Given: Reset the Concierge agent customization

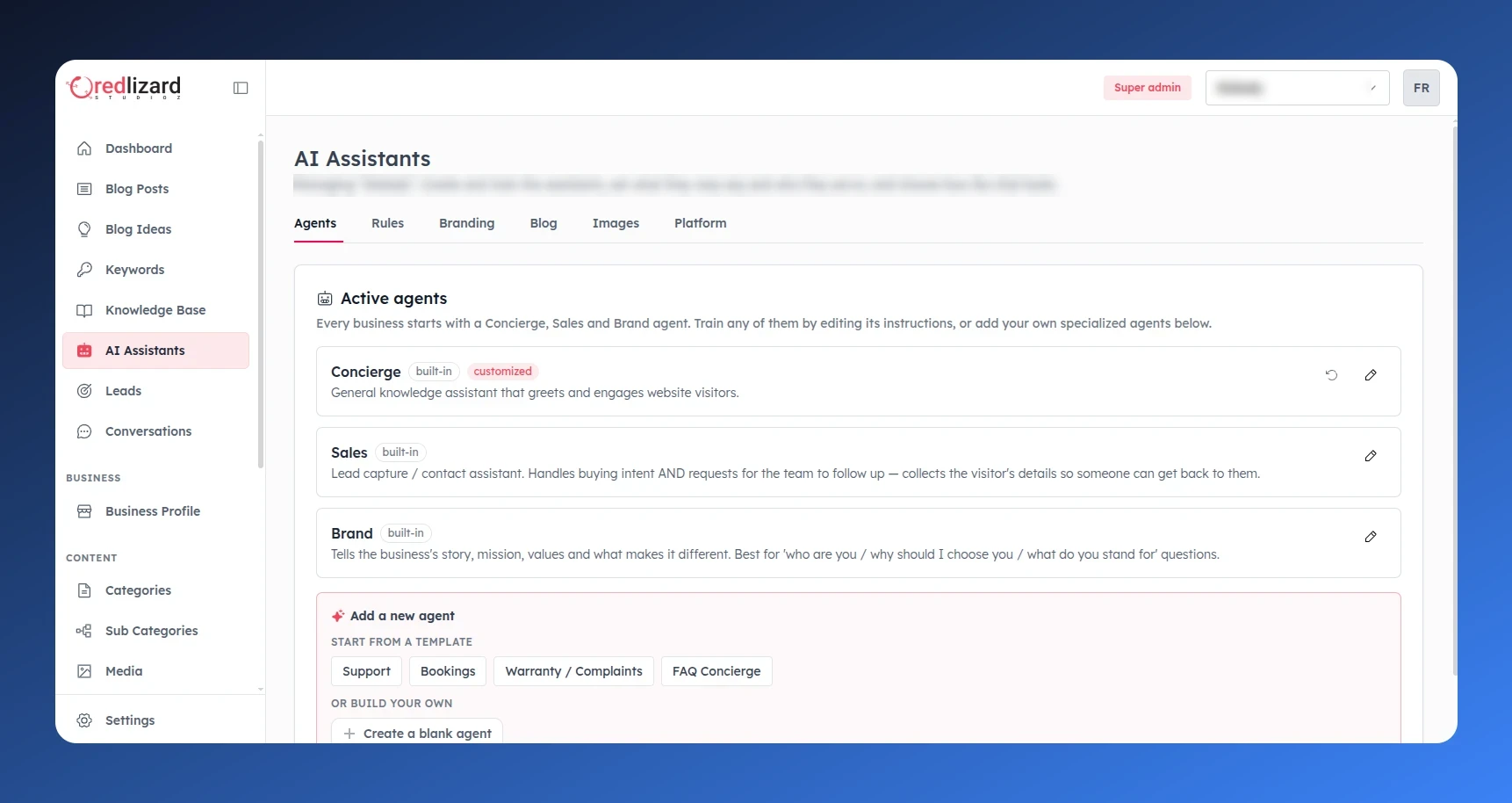Looking at the screenshot, I should 1331,375.
